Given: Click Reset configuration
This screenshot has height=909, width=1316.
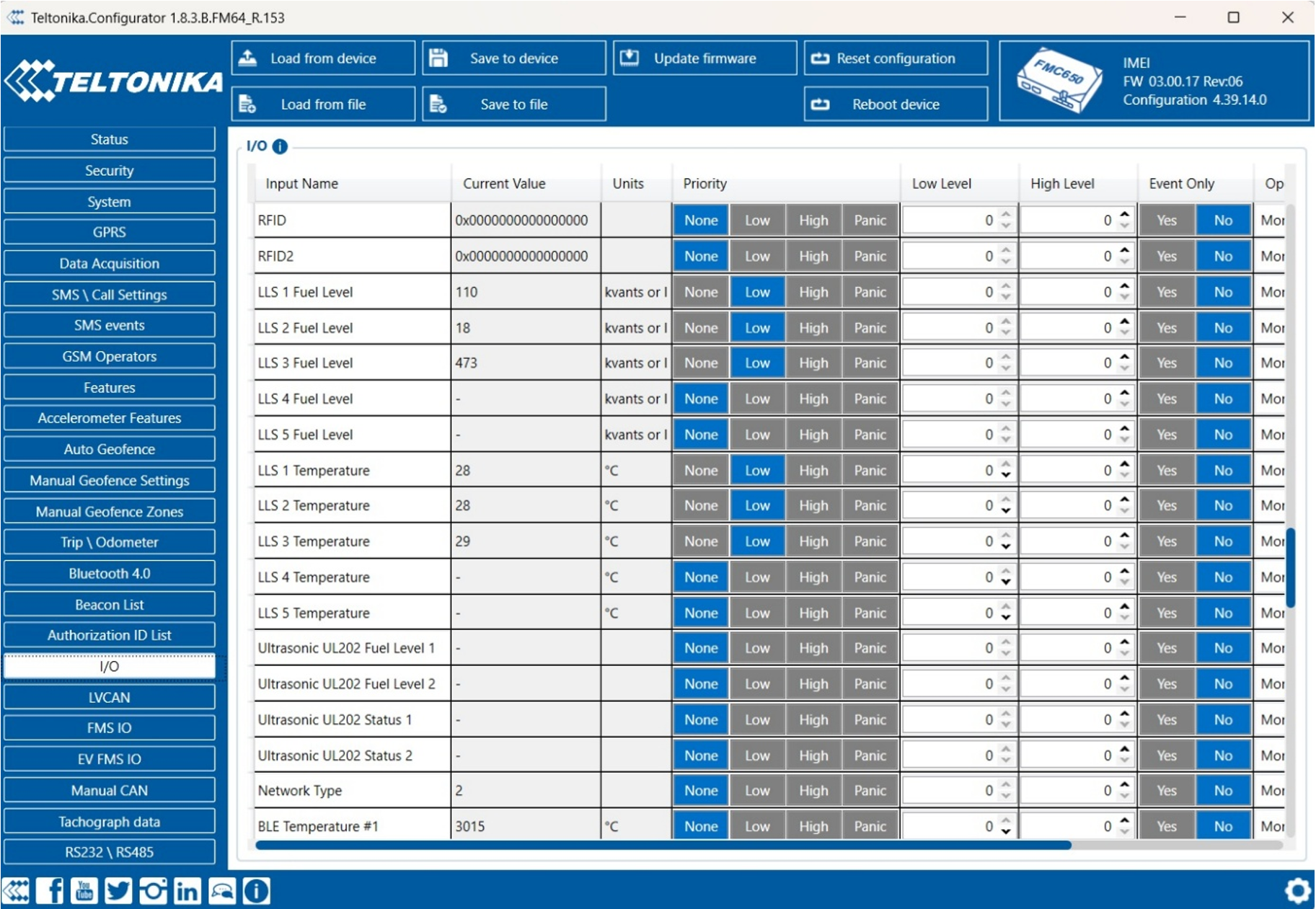Looking at the screenshot, I should [896, 58].
